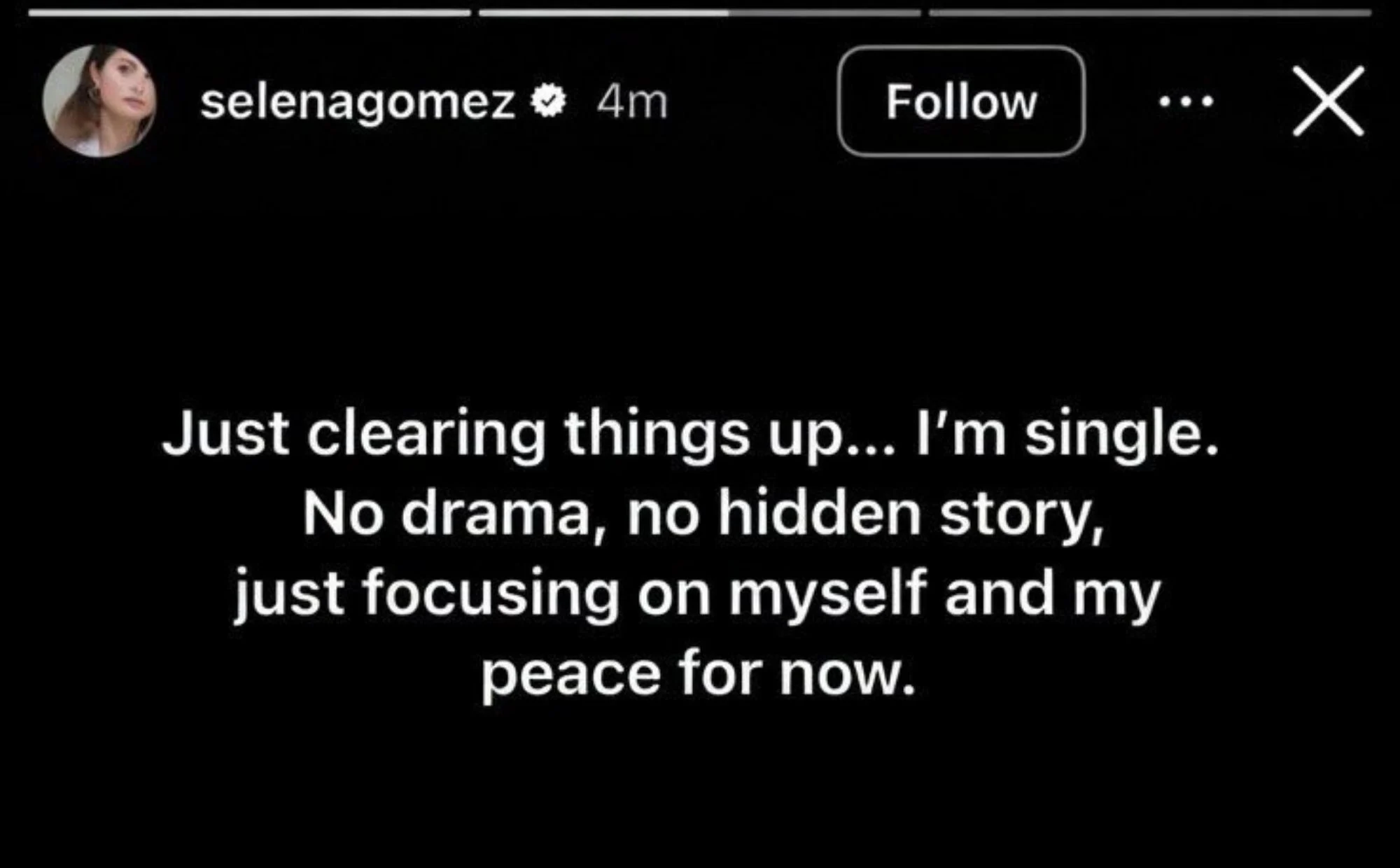1400x868 pixels.
Task: Open the selenagomez username link
Action: click(x=358, y=102)
